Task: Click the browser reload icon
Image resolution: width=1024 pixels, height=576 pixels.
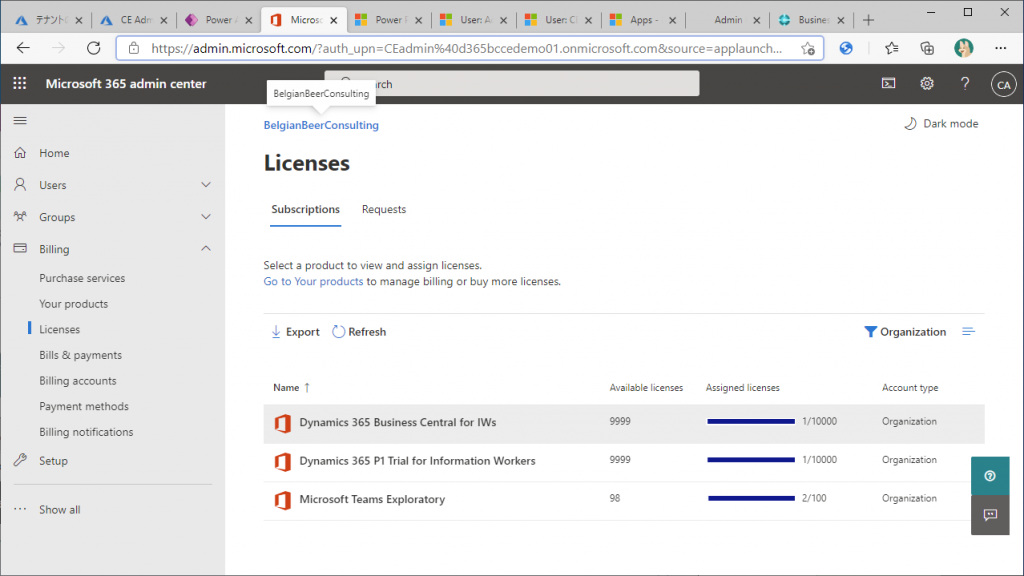Action: click(93, 48)
